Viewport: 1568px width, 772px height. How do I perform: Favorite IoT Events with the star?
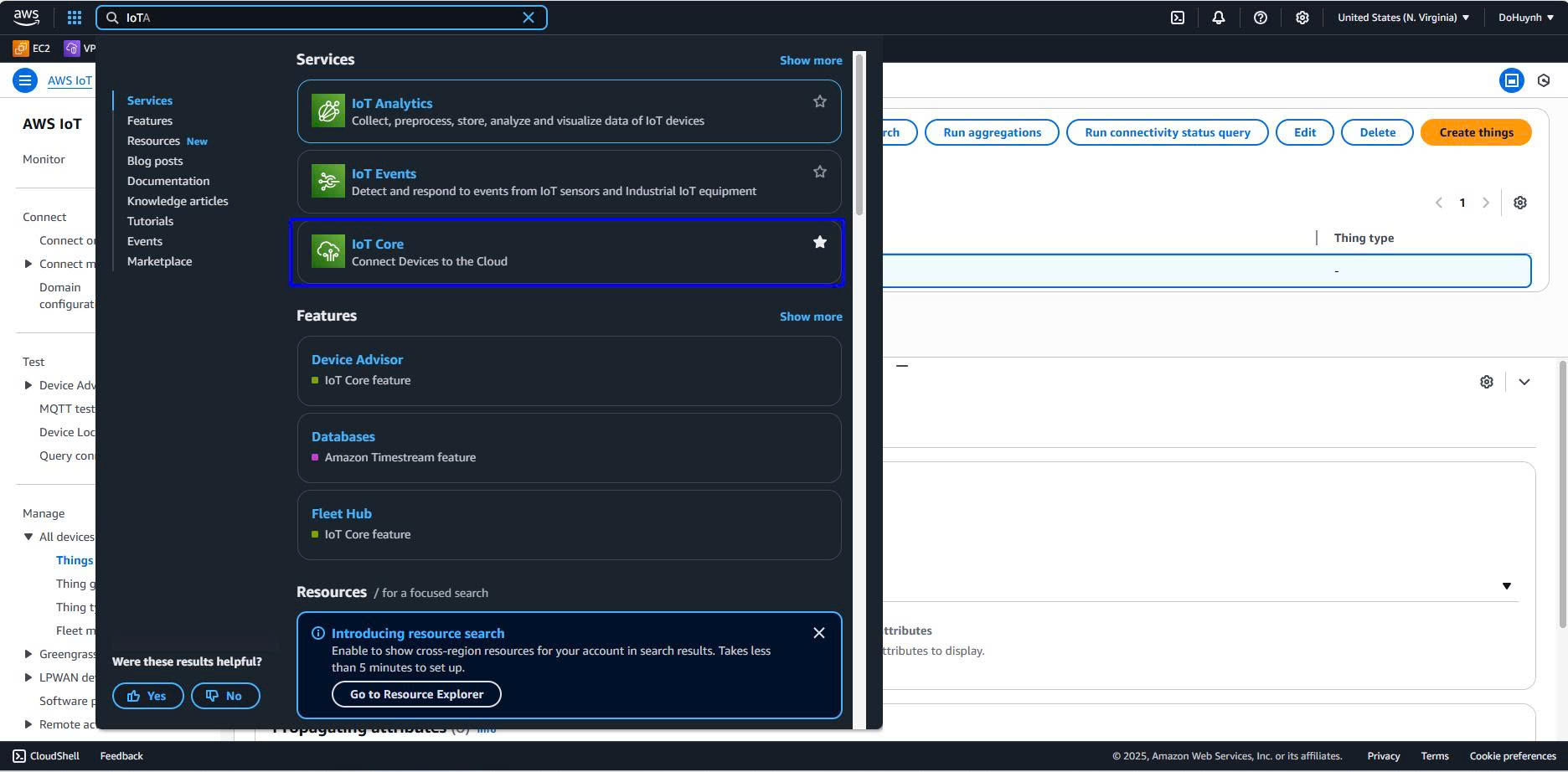[819, 172]
